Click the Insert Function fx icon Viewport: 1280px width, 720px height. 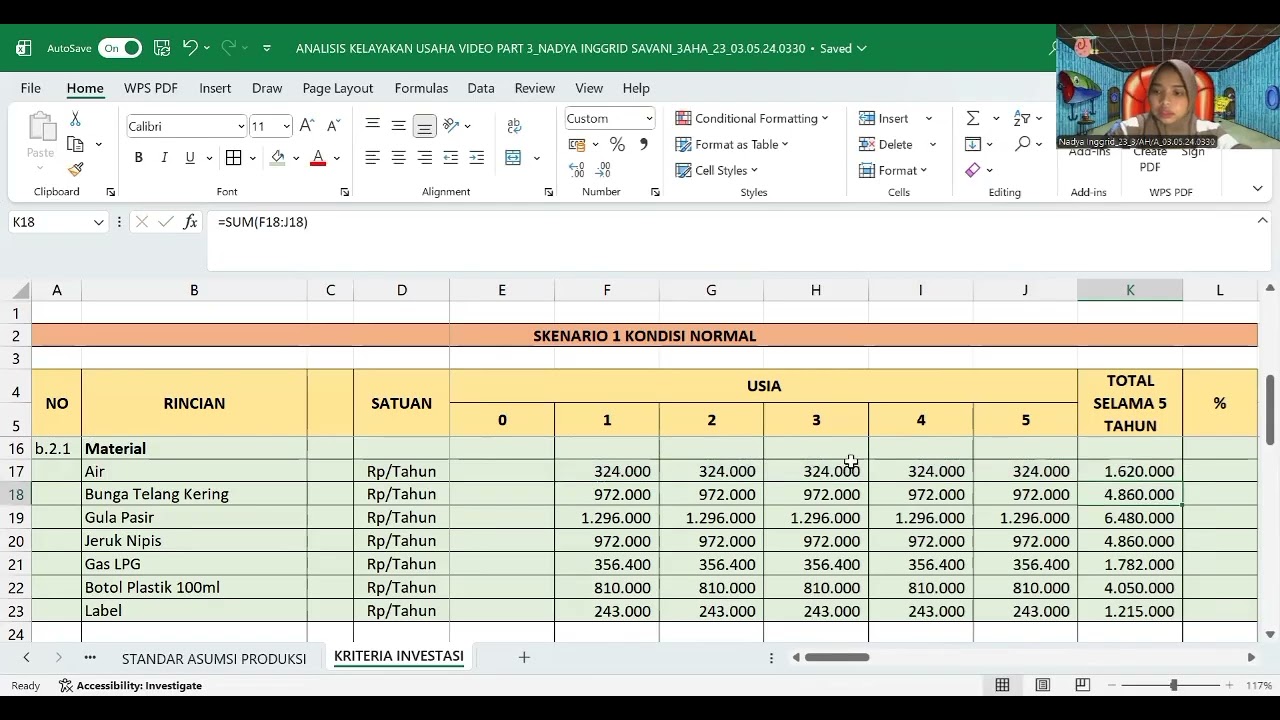(x=190, y=222)
